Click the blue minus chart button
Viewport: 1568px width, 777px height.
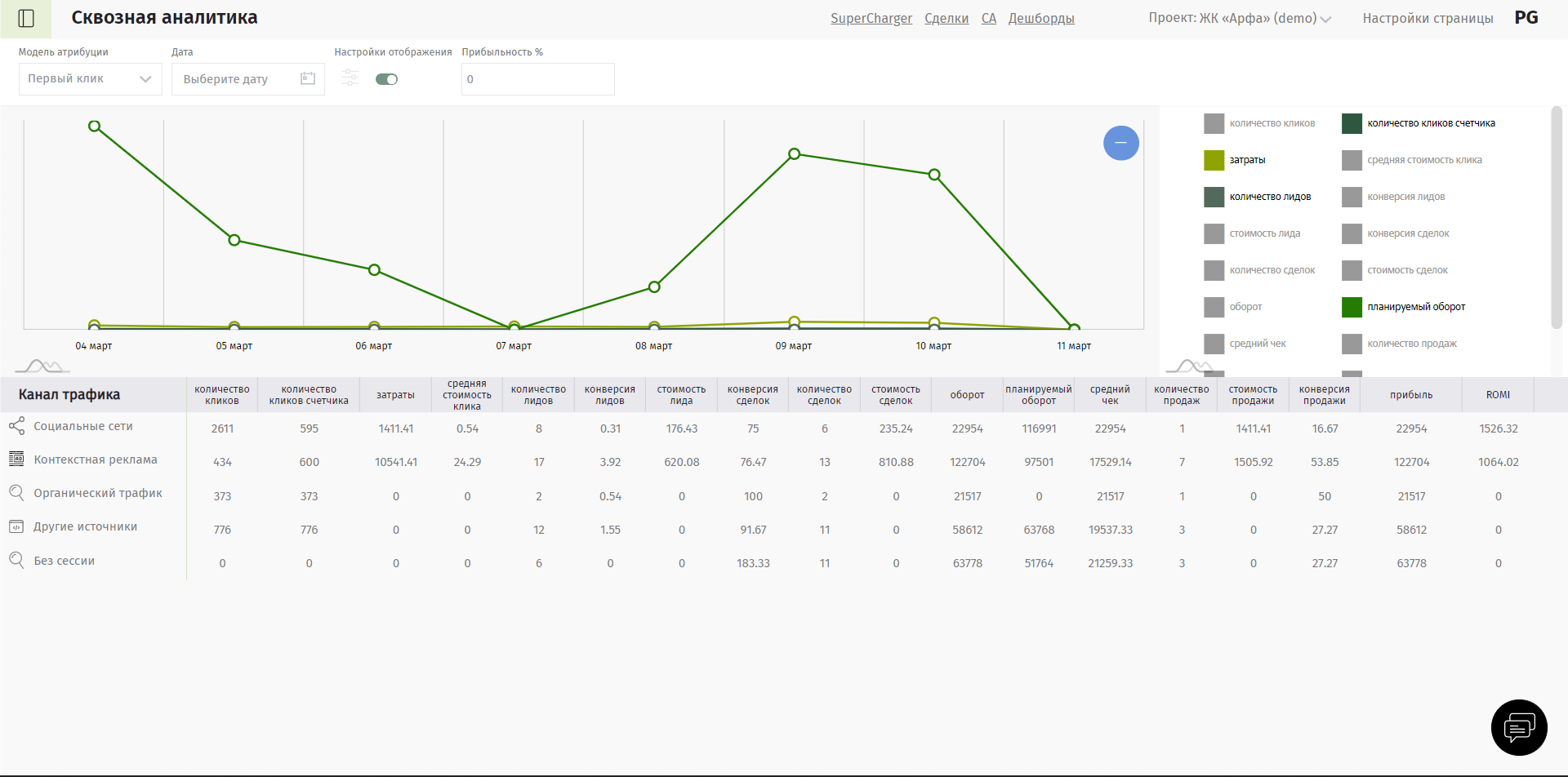point(1121,143)
